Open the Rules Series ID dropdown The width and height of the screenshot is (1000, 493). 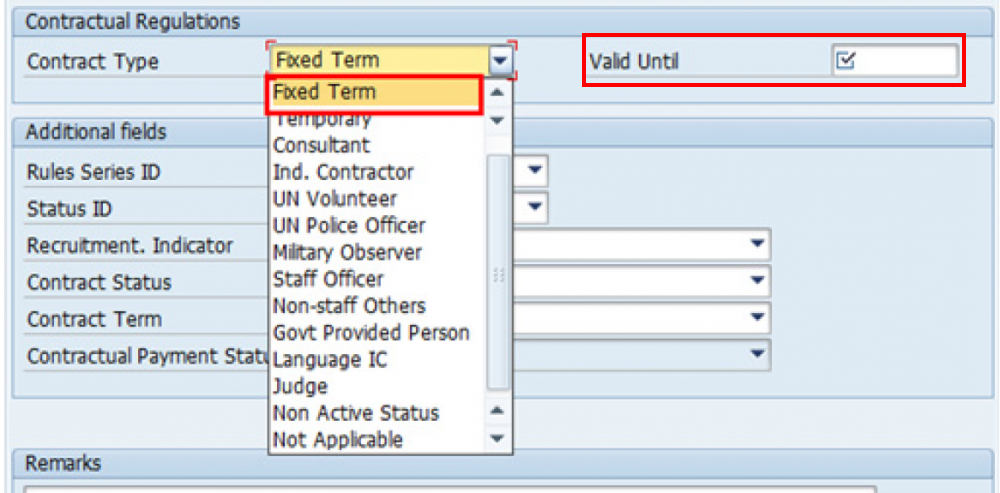[537, 171]
